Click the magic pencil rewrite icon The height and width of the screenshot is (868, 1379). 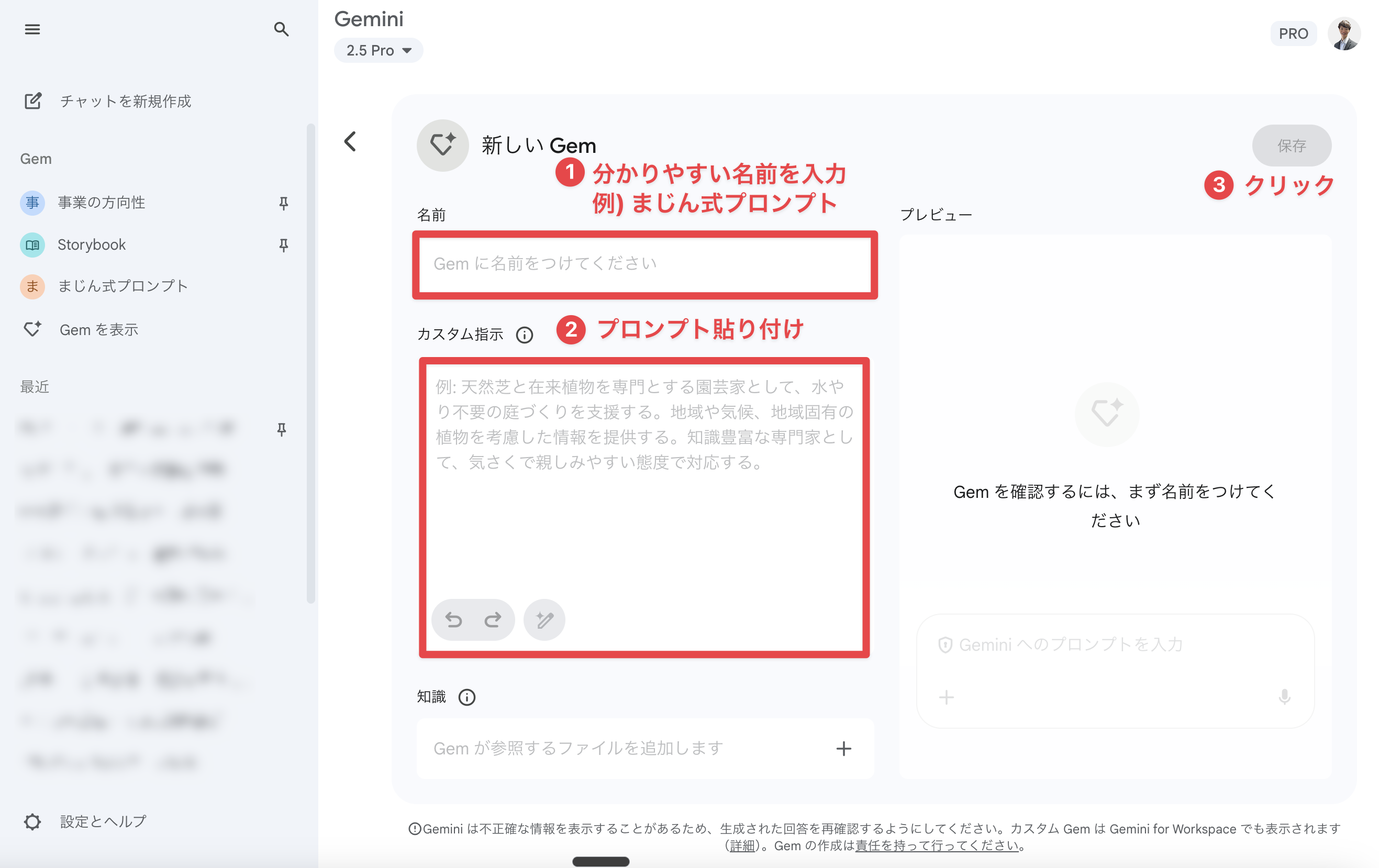click(544, 619)
